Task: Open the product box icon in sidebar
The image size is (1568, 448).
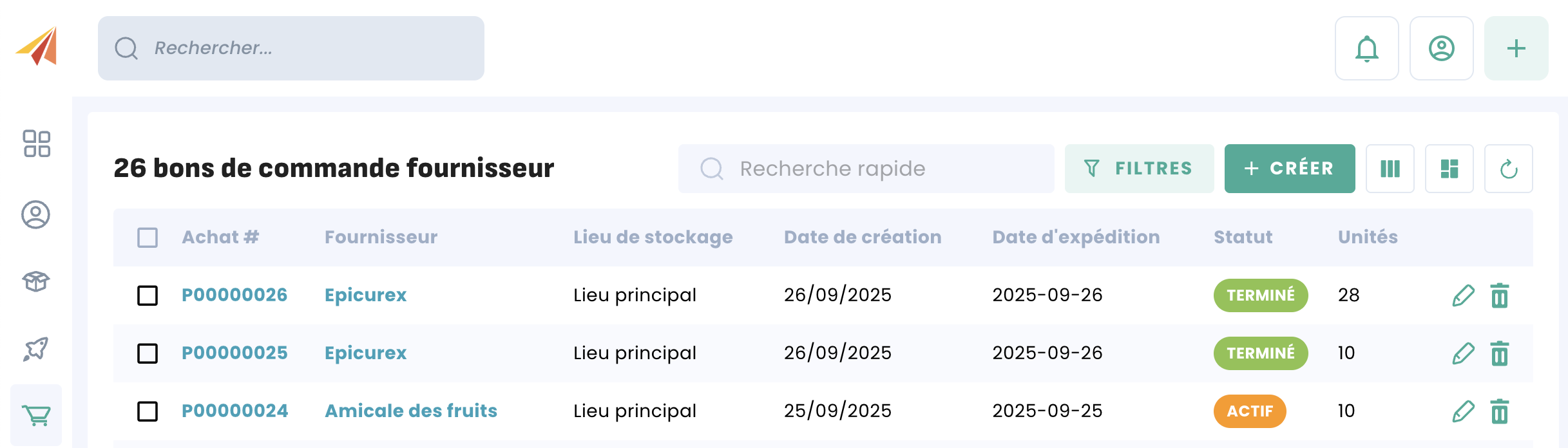Action: click(x=36, y=281)
